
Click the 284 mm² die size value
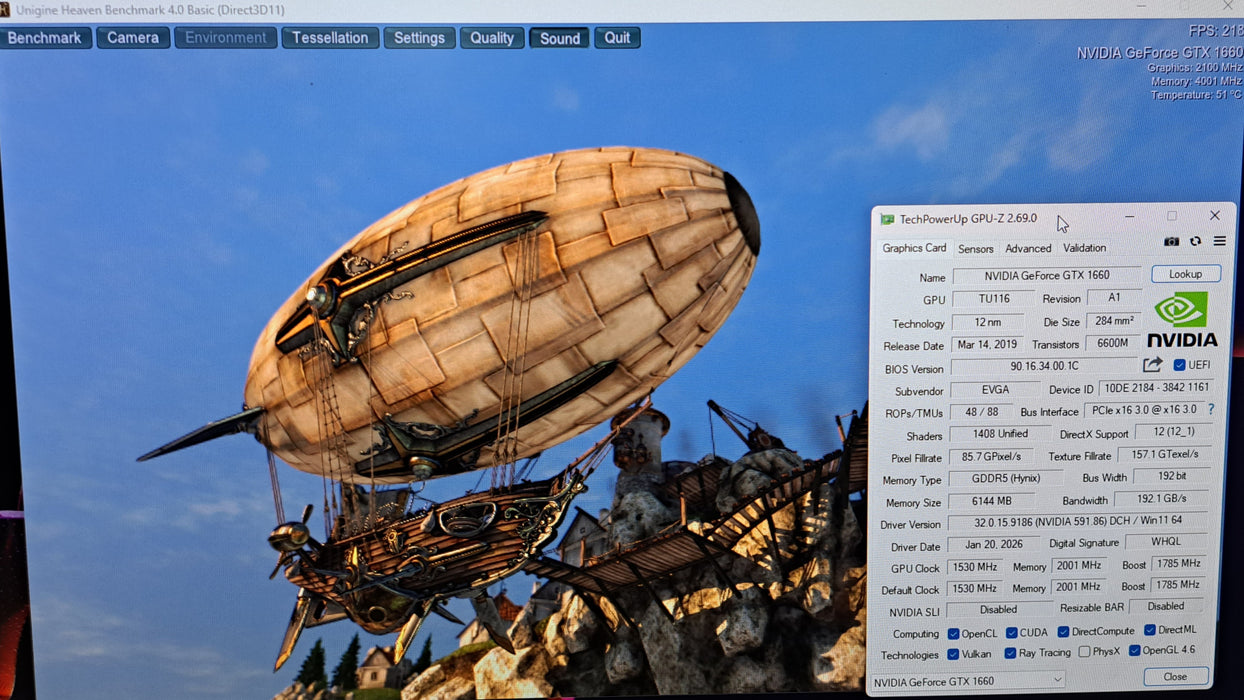pos(1114,321)
